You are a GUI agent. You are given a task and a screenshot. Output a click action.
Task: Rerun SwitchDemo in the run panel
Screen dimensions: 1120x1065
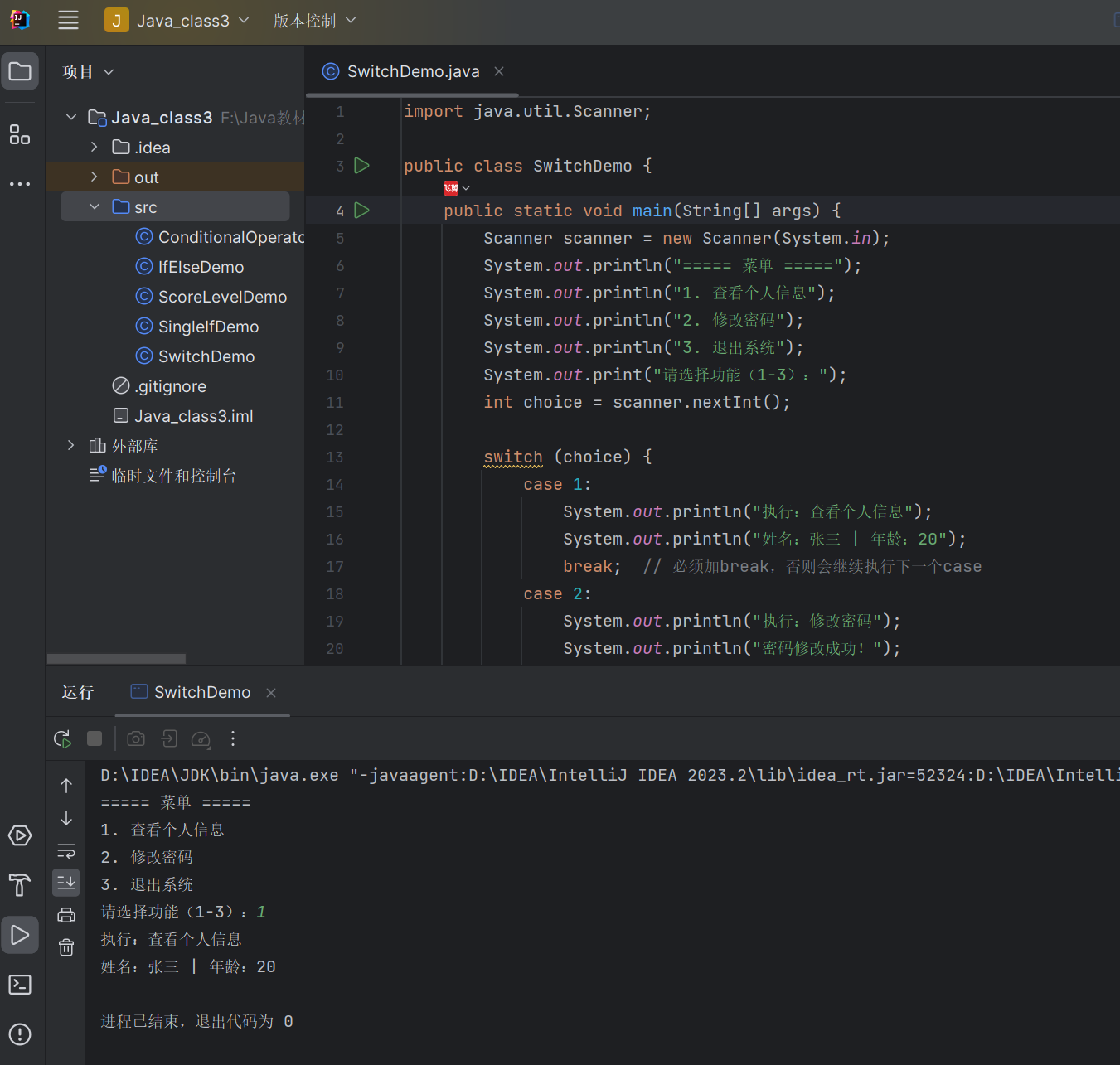pyautogui.click(x=62, y=738)
